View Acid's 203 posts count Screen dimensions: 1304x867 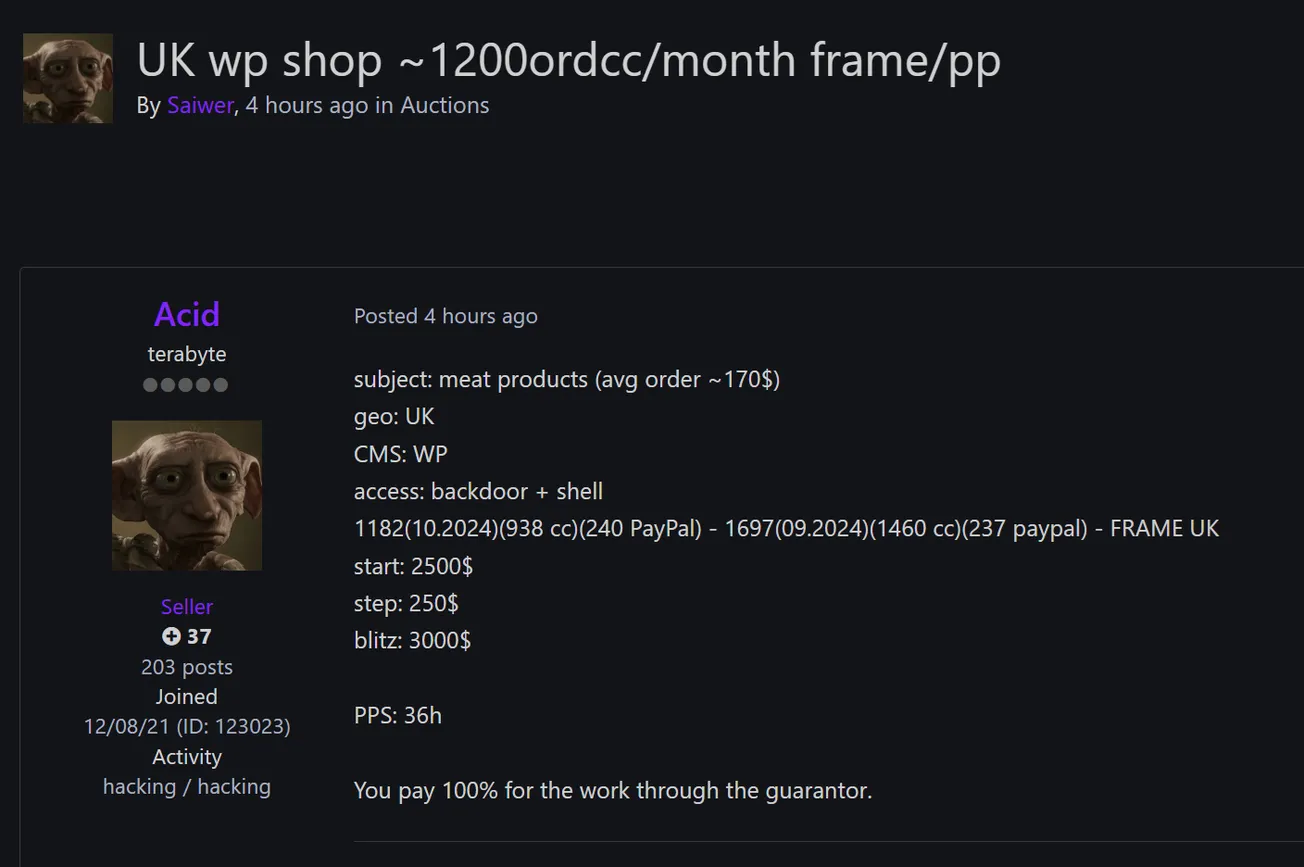coord(187,667)
